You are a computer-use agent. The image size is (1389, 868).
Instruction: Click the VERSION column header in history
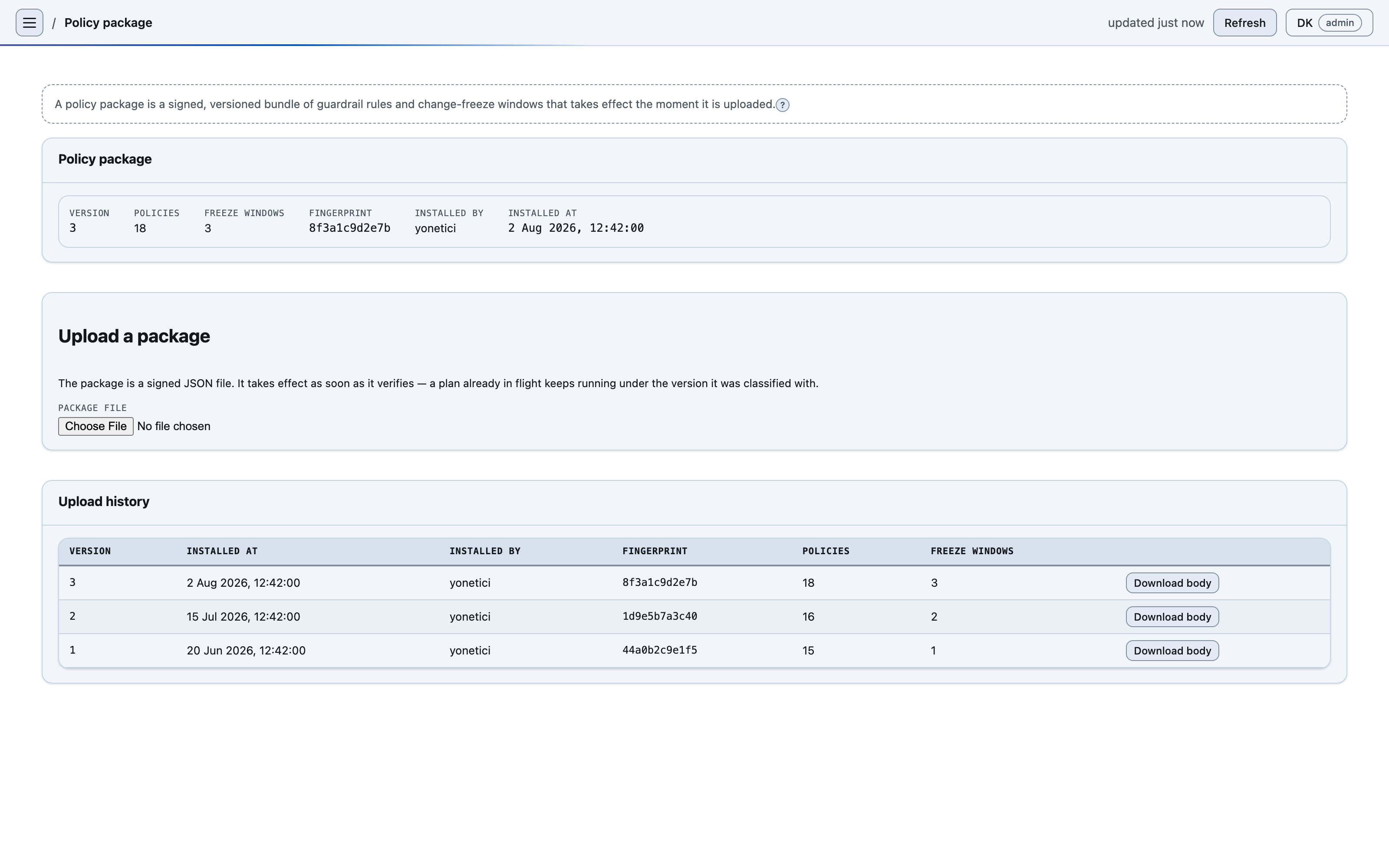pyautogui.click(x=90, y=551)
